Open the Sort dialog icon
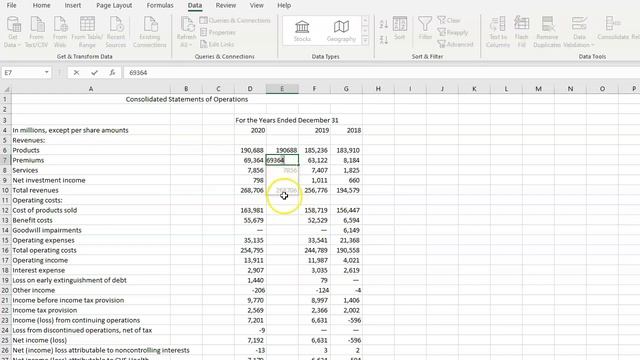The image size is (640, 360). coord(400,28)
